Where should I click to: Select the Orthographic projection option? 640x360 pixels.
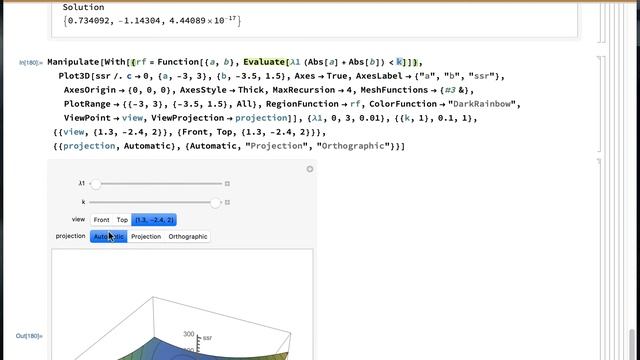tap(188, 237)
